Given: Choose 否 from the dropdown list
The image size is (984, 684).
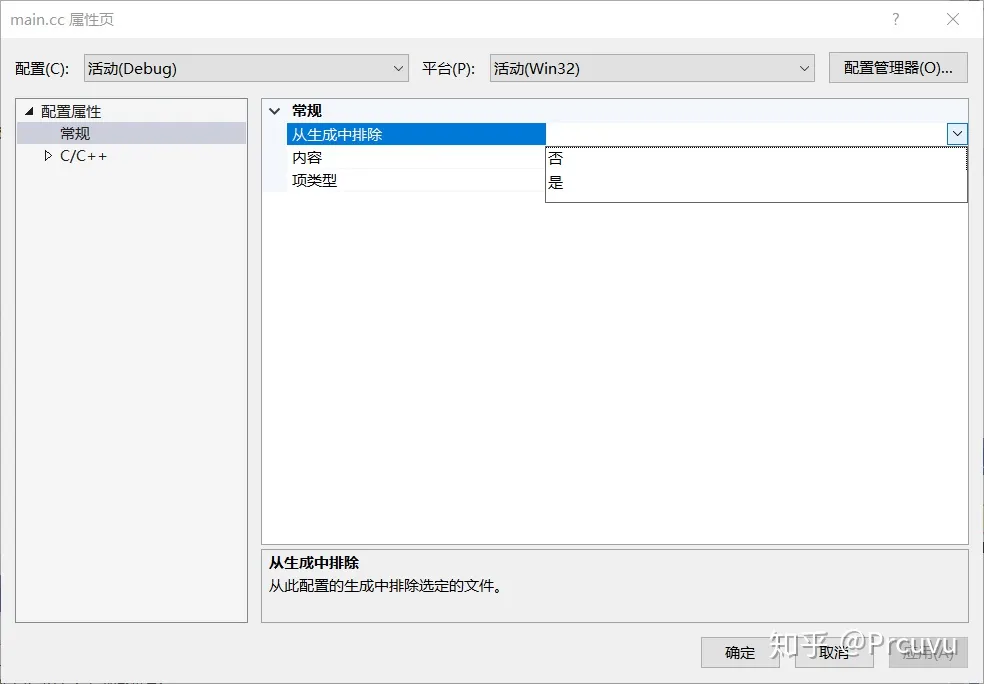Looking at the screenshot, I should coord(556,159).
